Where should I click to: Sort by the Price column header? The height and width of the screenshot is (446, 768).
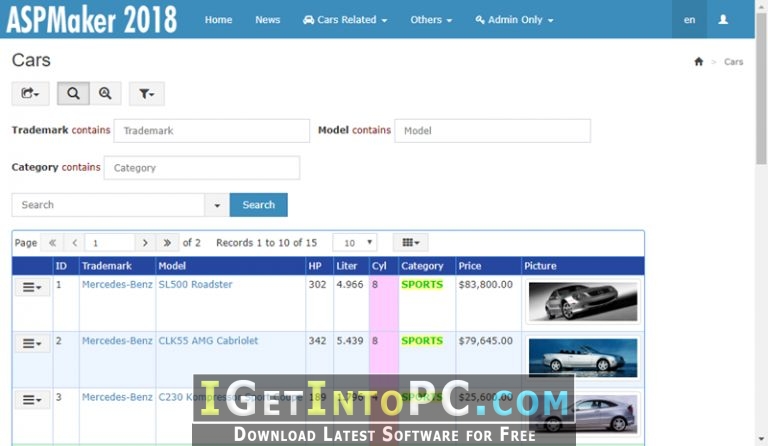pos(470,266)
